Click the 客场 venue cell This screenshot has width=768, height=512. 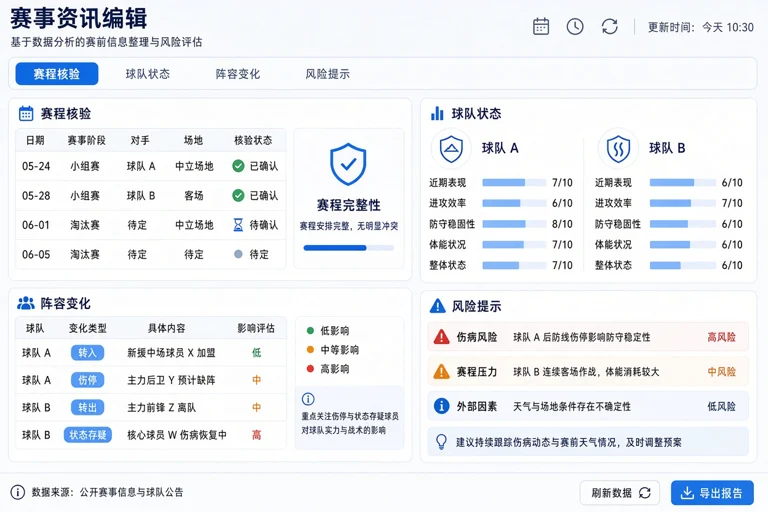(193, 196)
